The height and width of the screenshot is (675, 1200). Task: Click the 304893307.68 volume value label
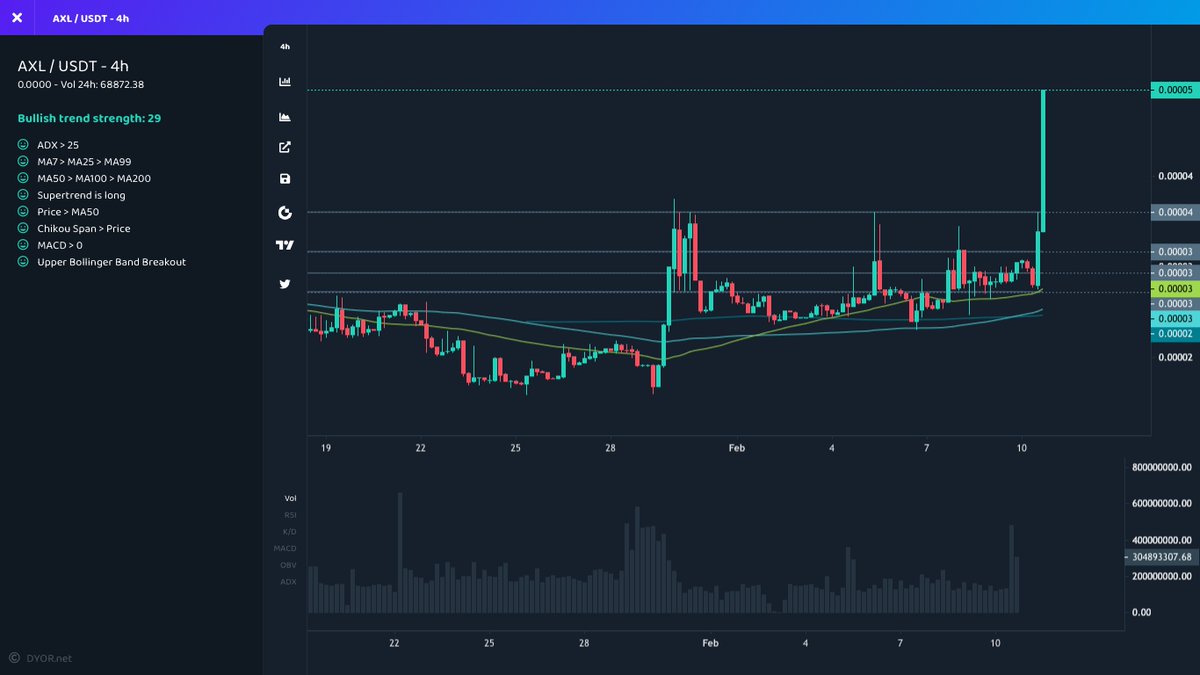(1162, 557)
